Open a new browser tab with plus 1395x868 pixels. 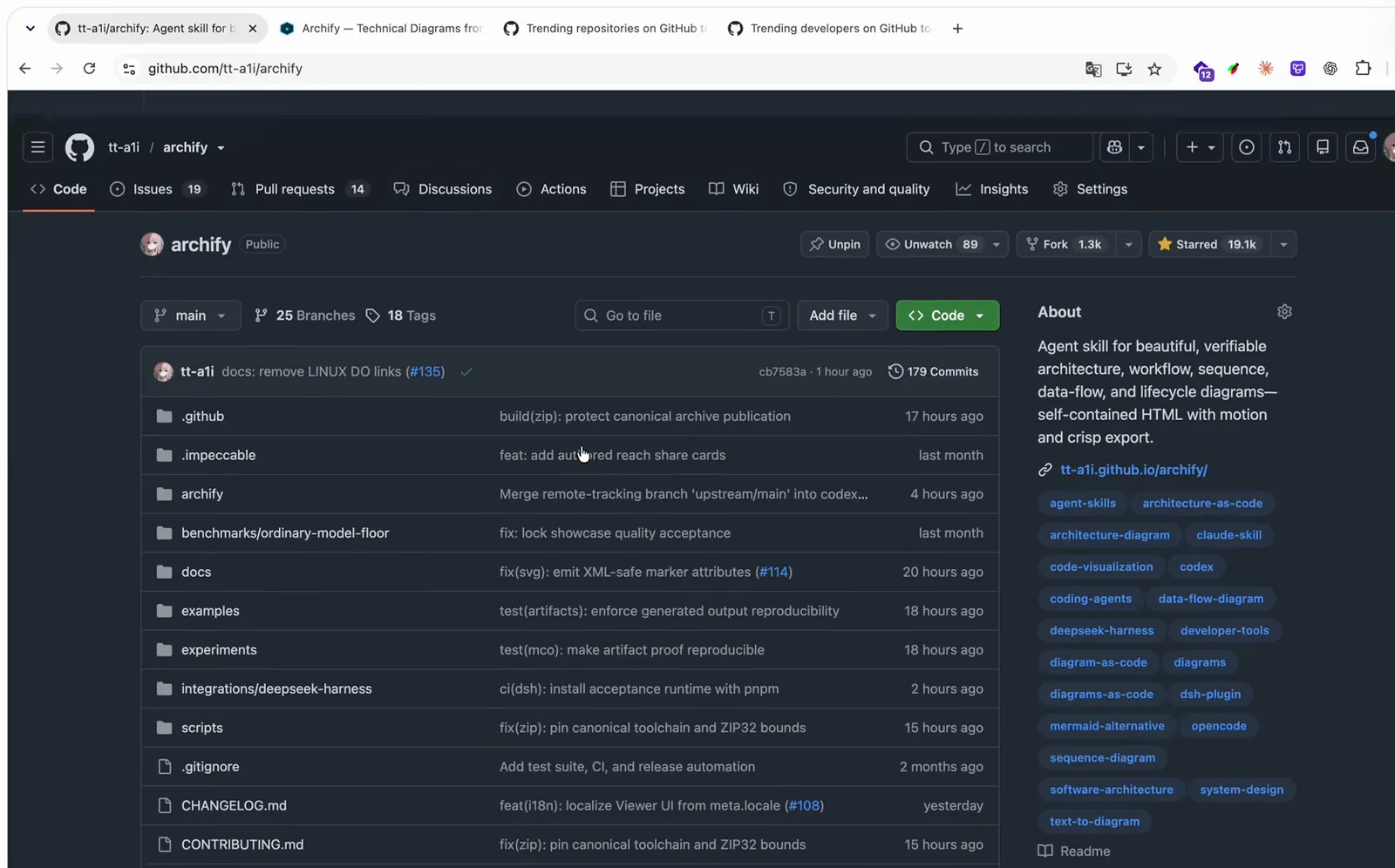point(957,28)
